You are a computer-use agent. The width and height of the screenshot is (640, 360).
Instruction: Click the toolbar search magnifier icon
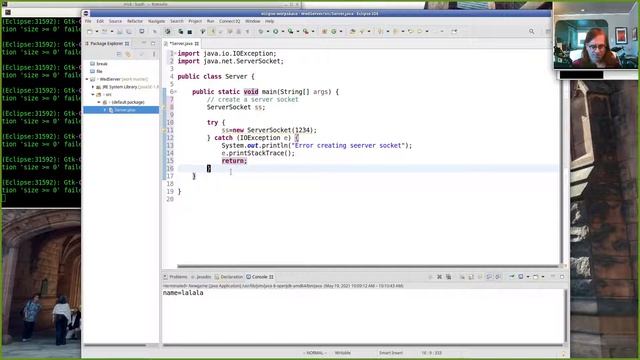pyautogui.click(x=531, y=31)
